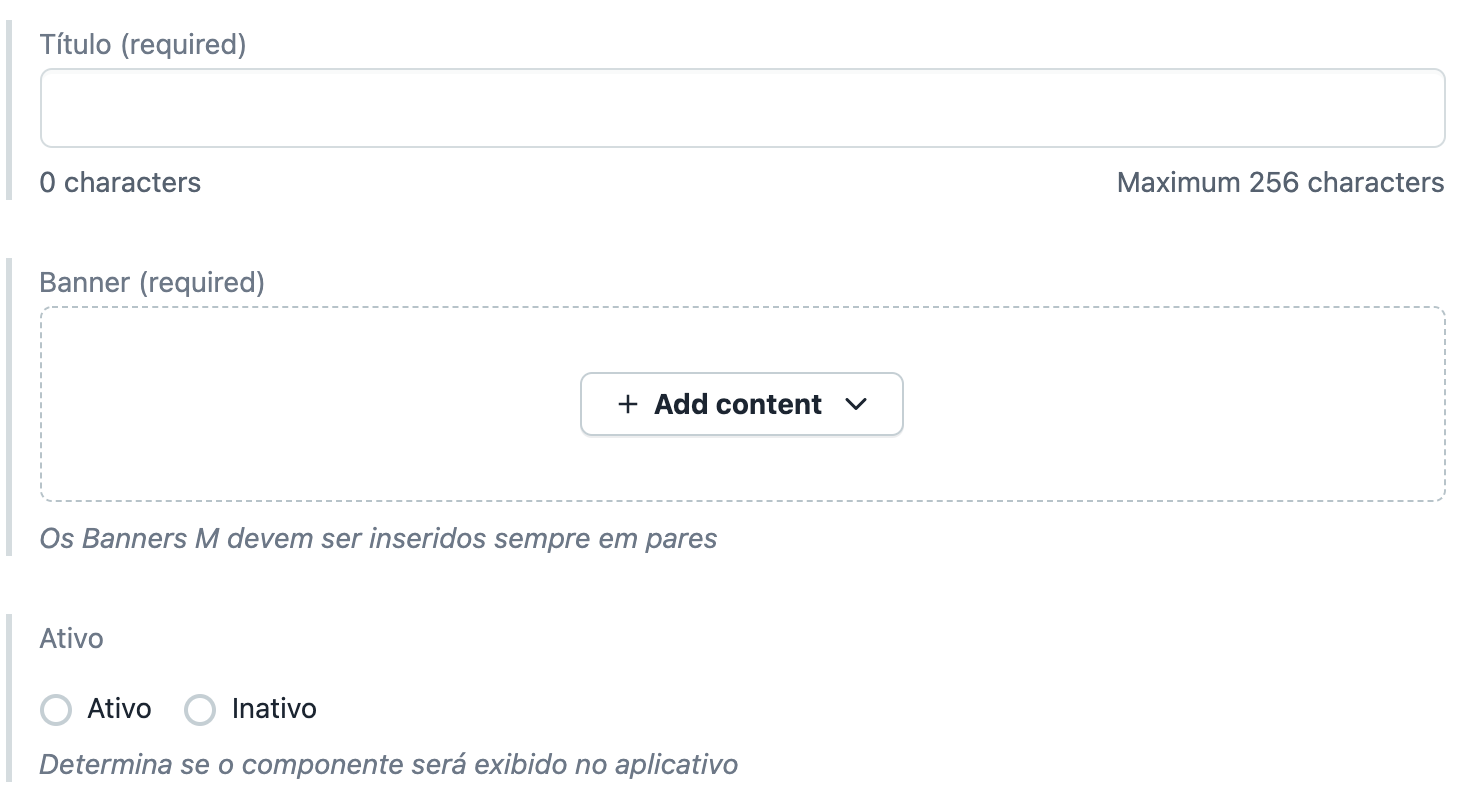This screenshot has height=790, width=1458.
Task: Click the Banners M pares helper text
Action: pyautogui.click(x=378, y=539)
